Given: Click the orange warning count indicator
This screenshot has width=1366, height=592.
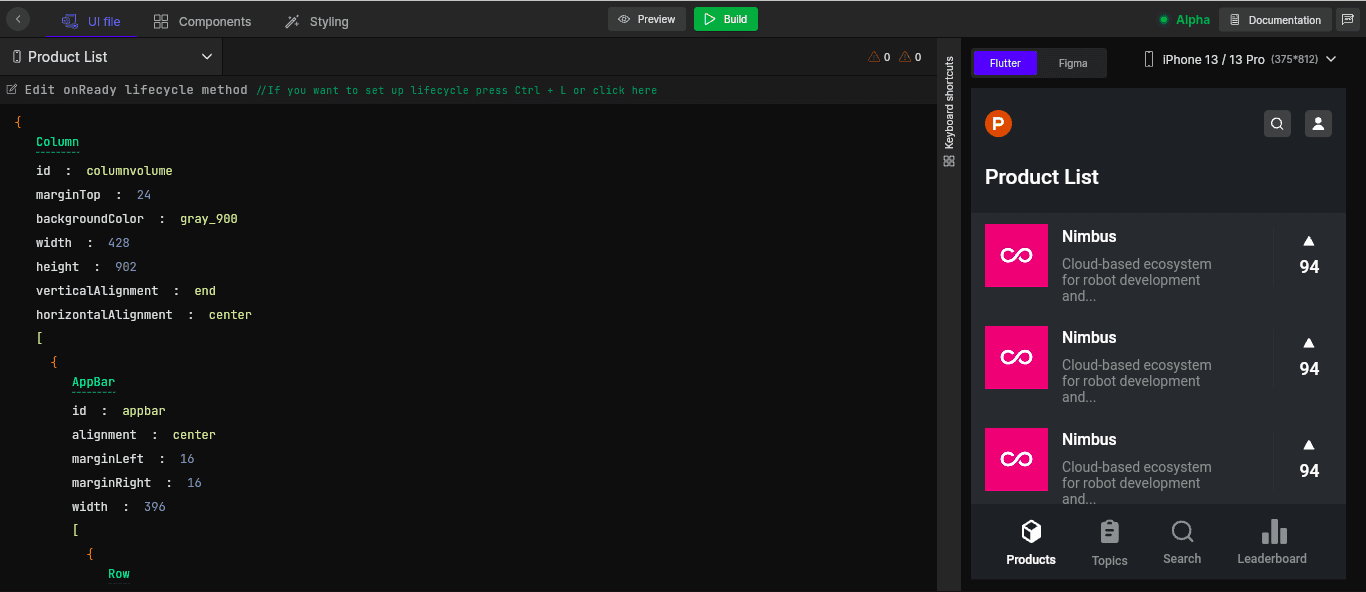Looking at the screenshot, I should [x=910, y=57].
